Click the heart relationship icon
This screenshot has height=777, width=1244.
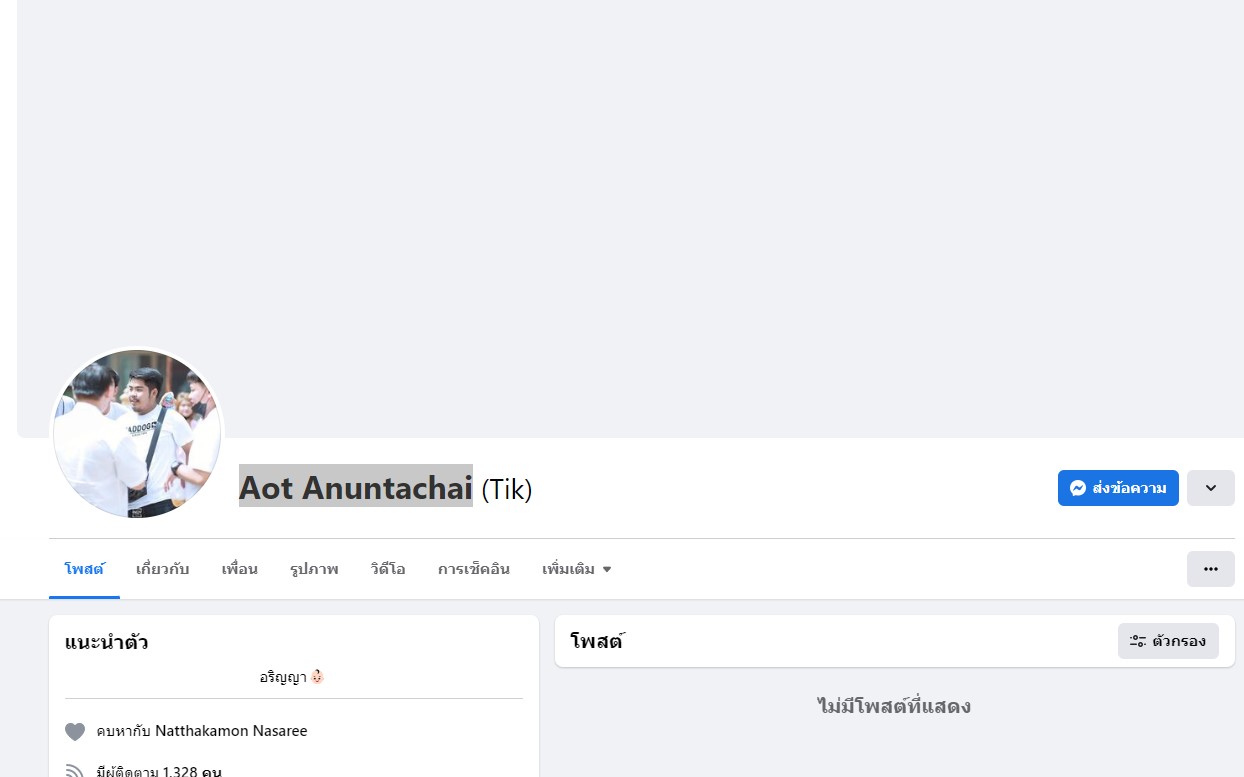tap(75, 731)
